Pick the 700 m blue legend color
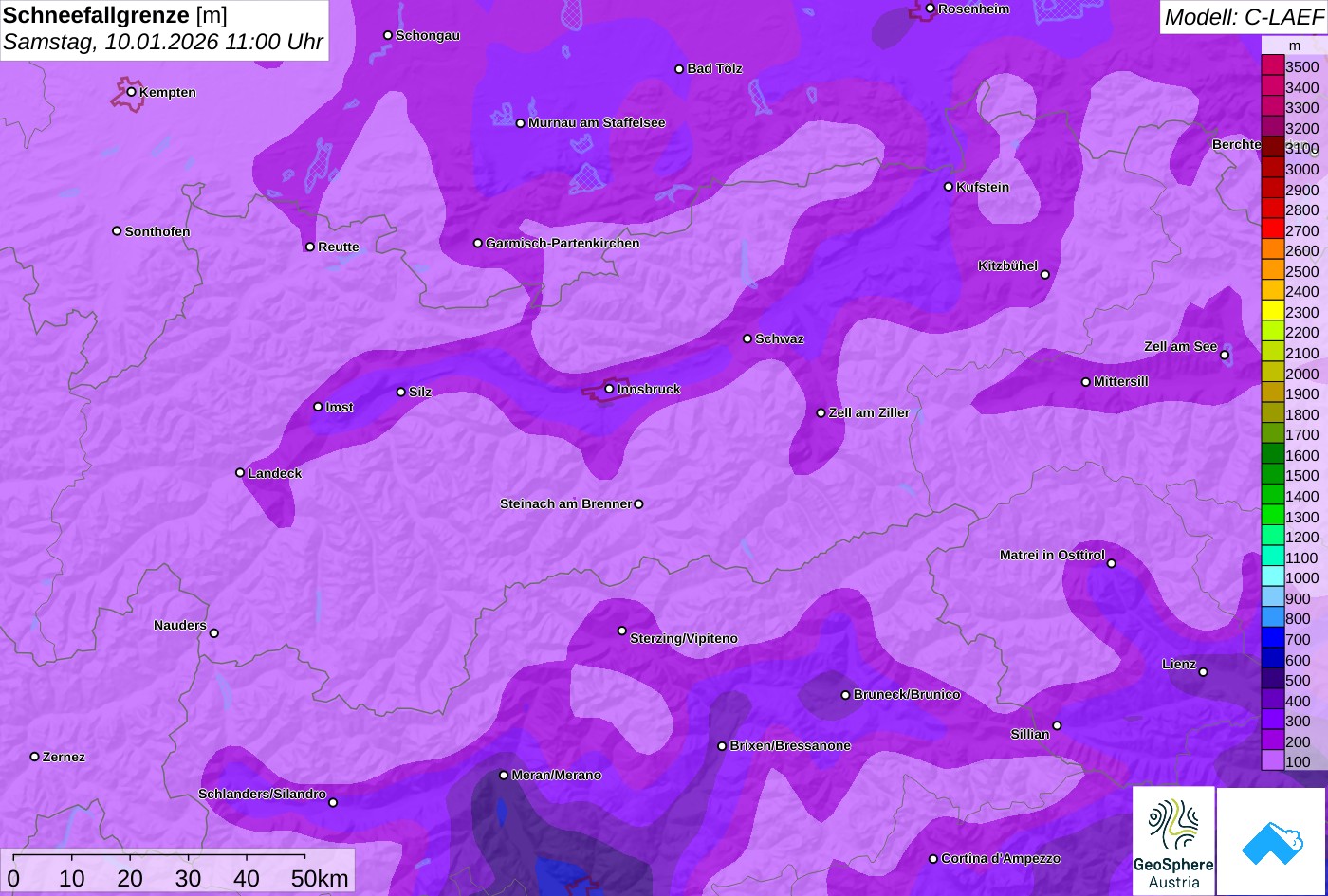The width and height of the screenshot is (1328, 896). [x=1272, y=639]
